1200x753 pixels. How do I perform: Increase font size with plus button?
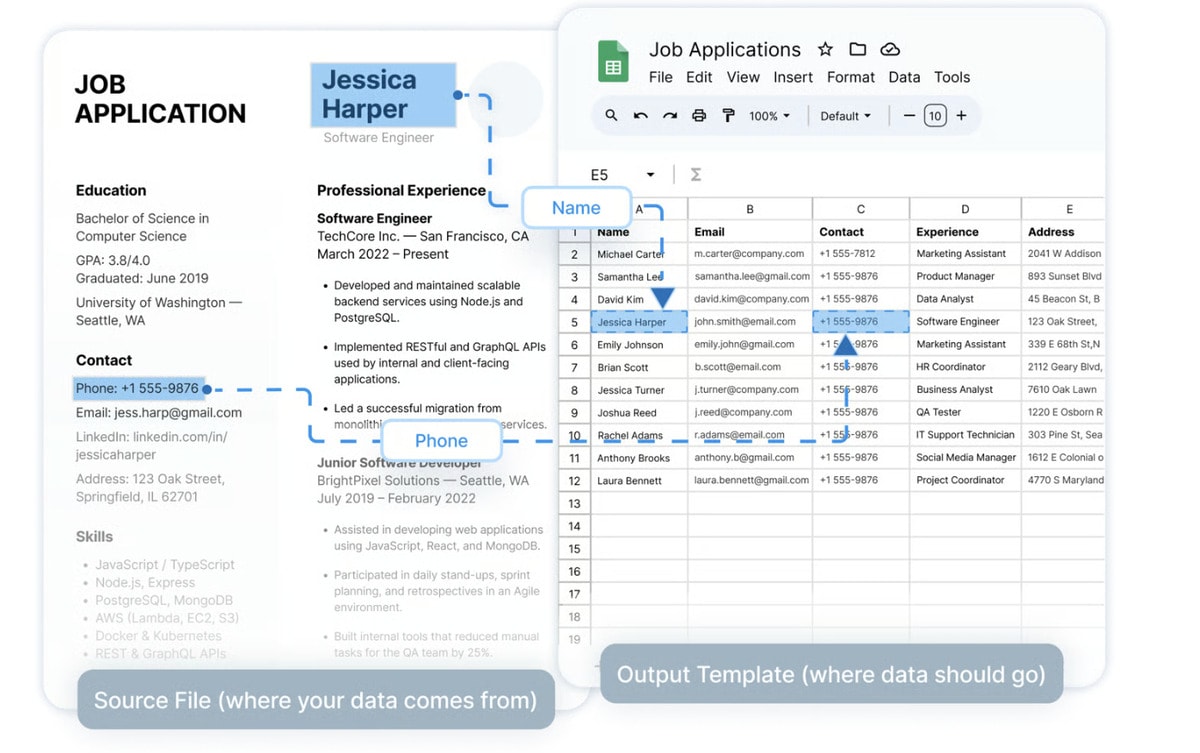(961, 116)
